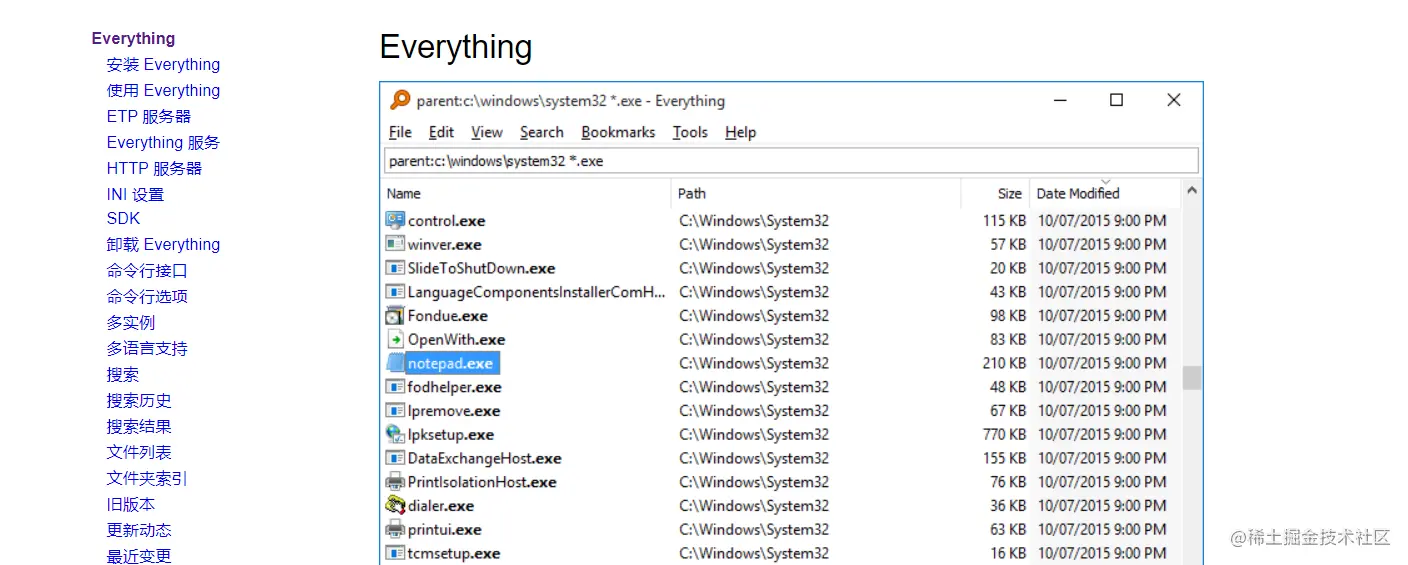This screenshot has height=565, width=1408.
Task: Click the SlideToShutDown.exe file icon
Action: coord(395,268)
